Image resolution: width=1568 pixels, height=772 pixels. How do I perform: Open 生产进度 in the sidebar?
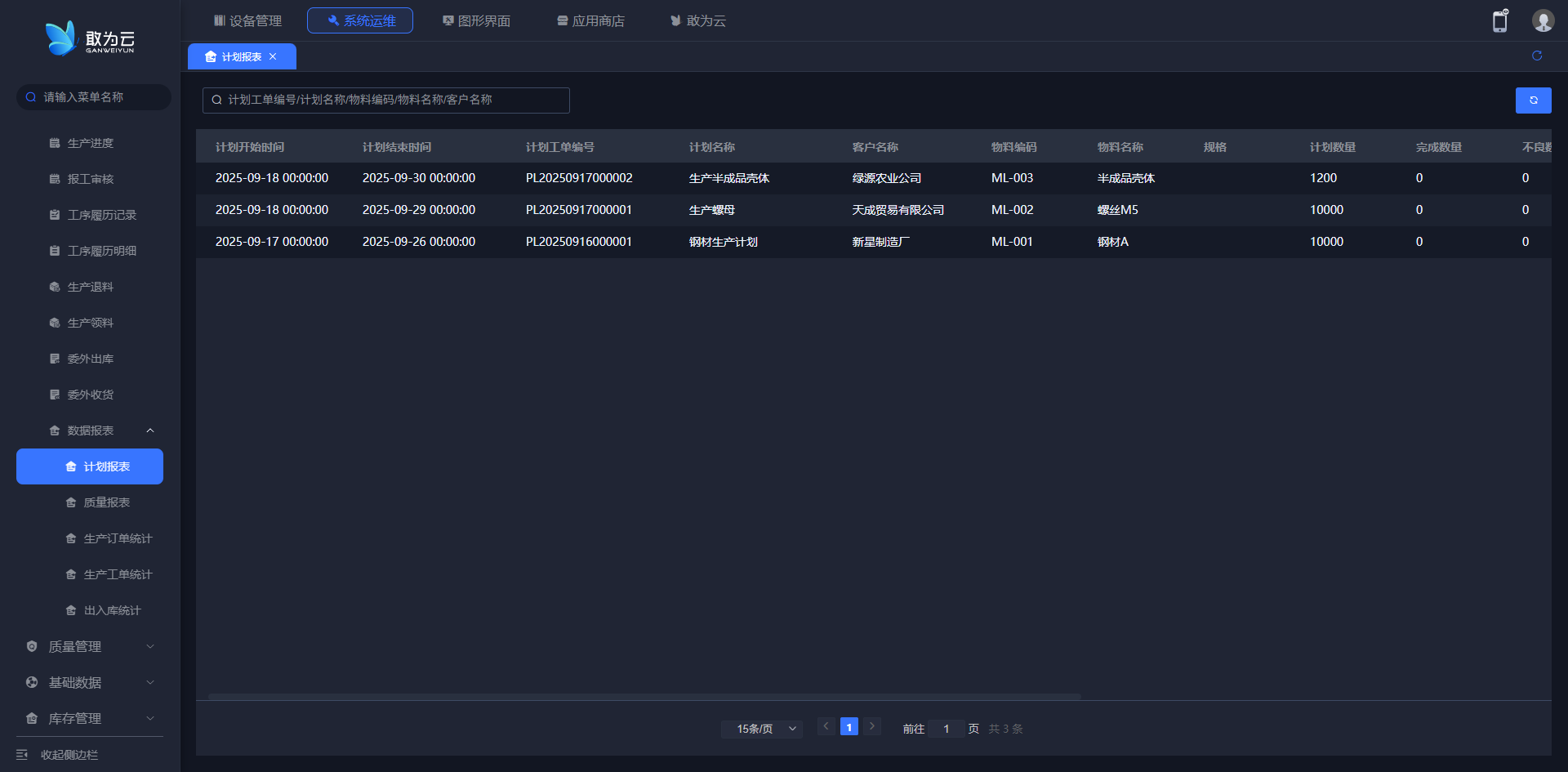(x=90, y=143)
